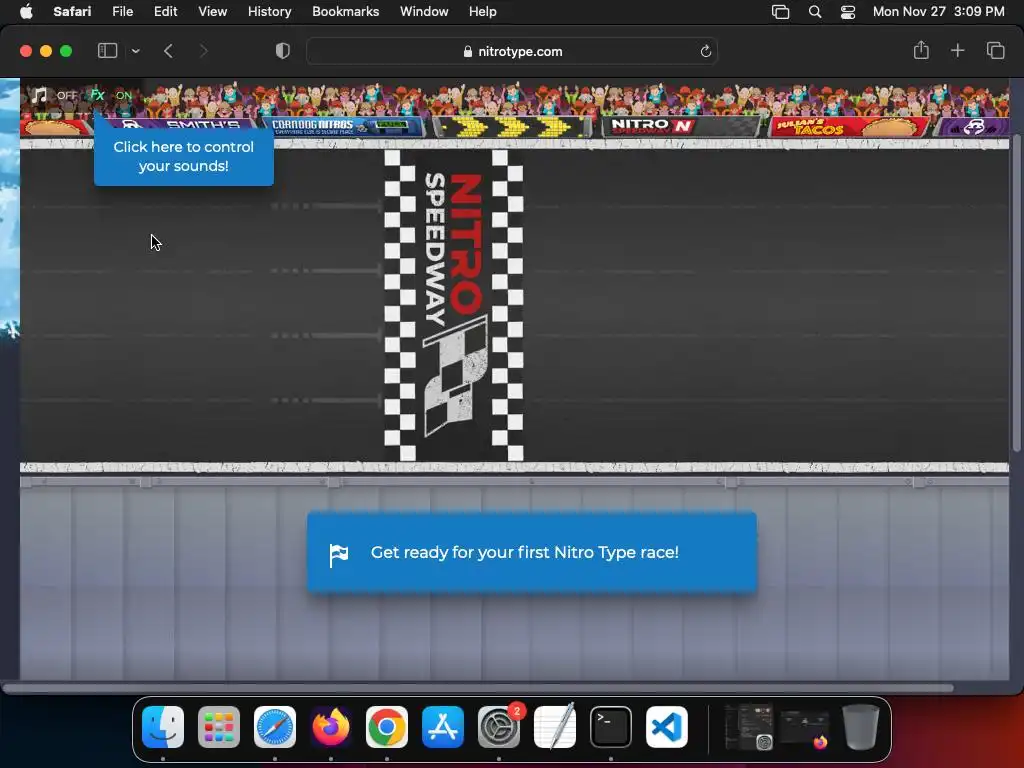This screenshot has width=1024, height=768.
Task: Open the Apple menu
Action: [26, 11]
